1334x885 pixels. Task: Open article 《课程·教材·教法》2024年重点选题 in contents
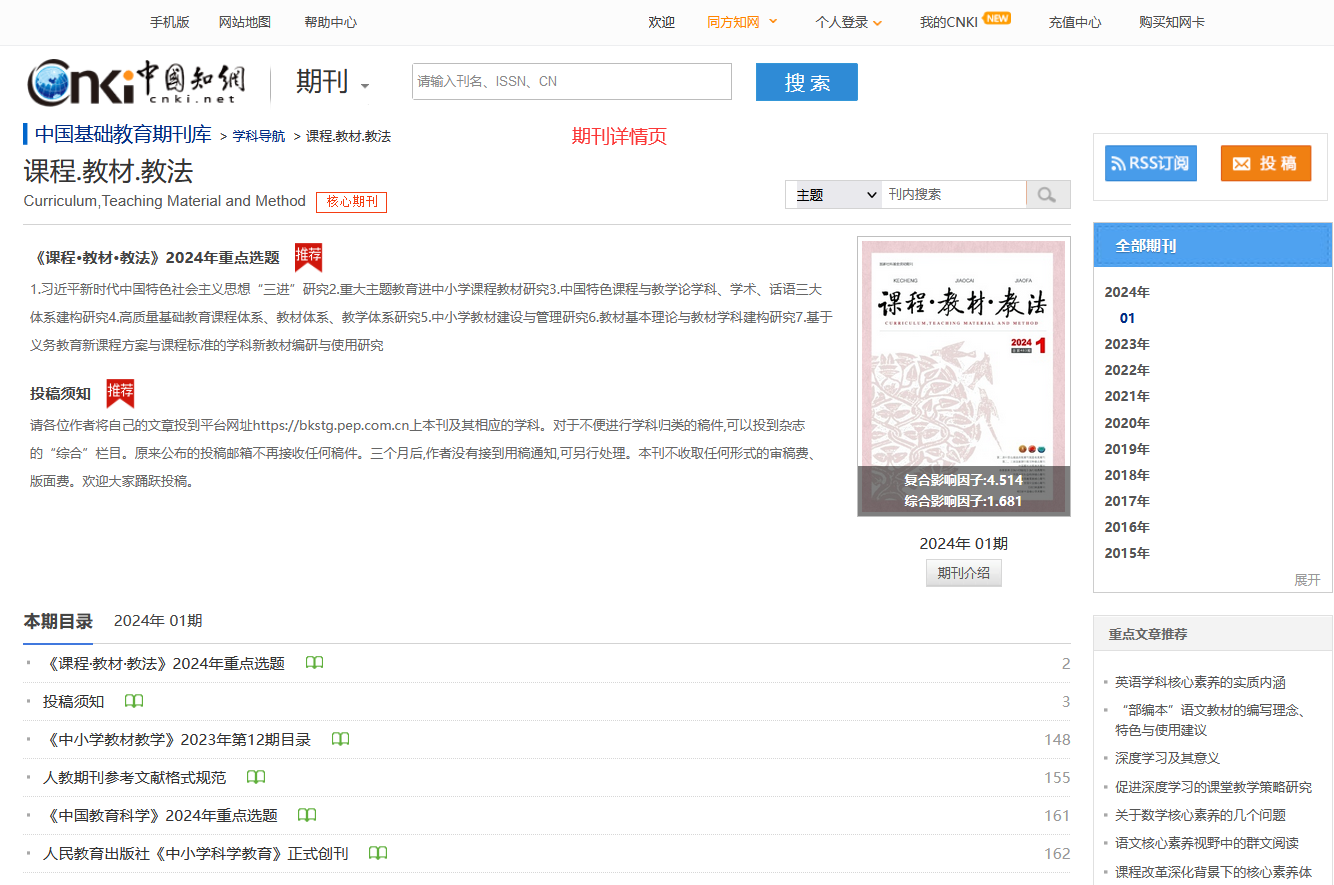(164, 663)
